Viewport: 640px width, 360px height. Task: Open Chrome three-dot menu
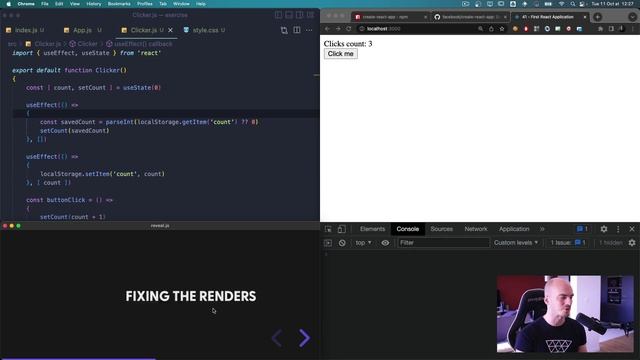(633, 29)
